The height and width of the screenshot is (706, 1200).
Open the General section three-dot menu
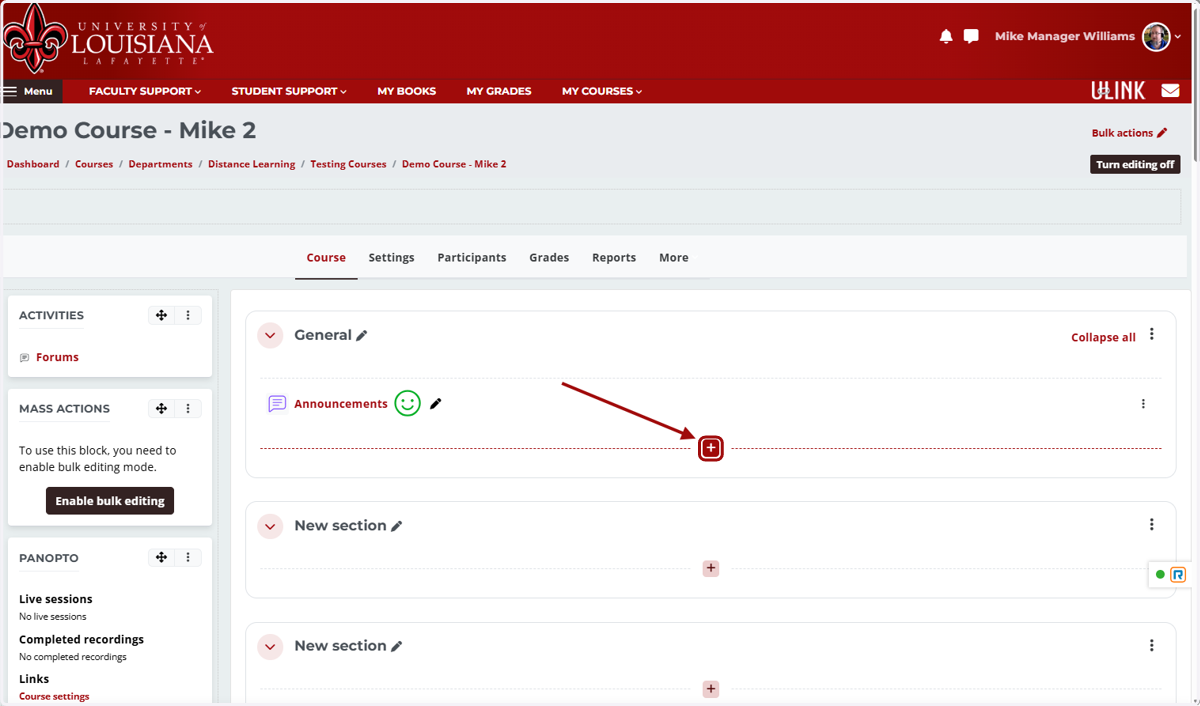(x=1152, y=334)
